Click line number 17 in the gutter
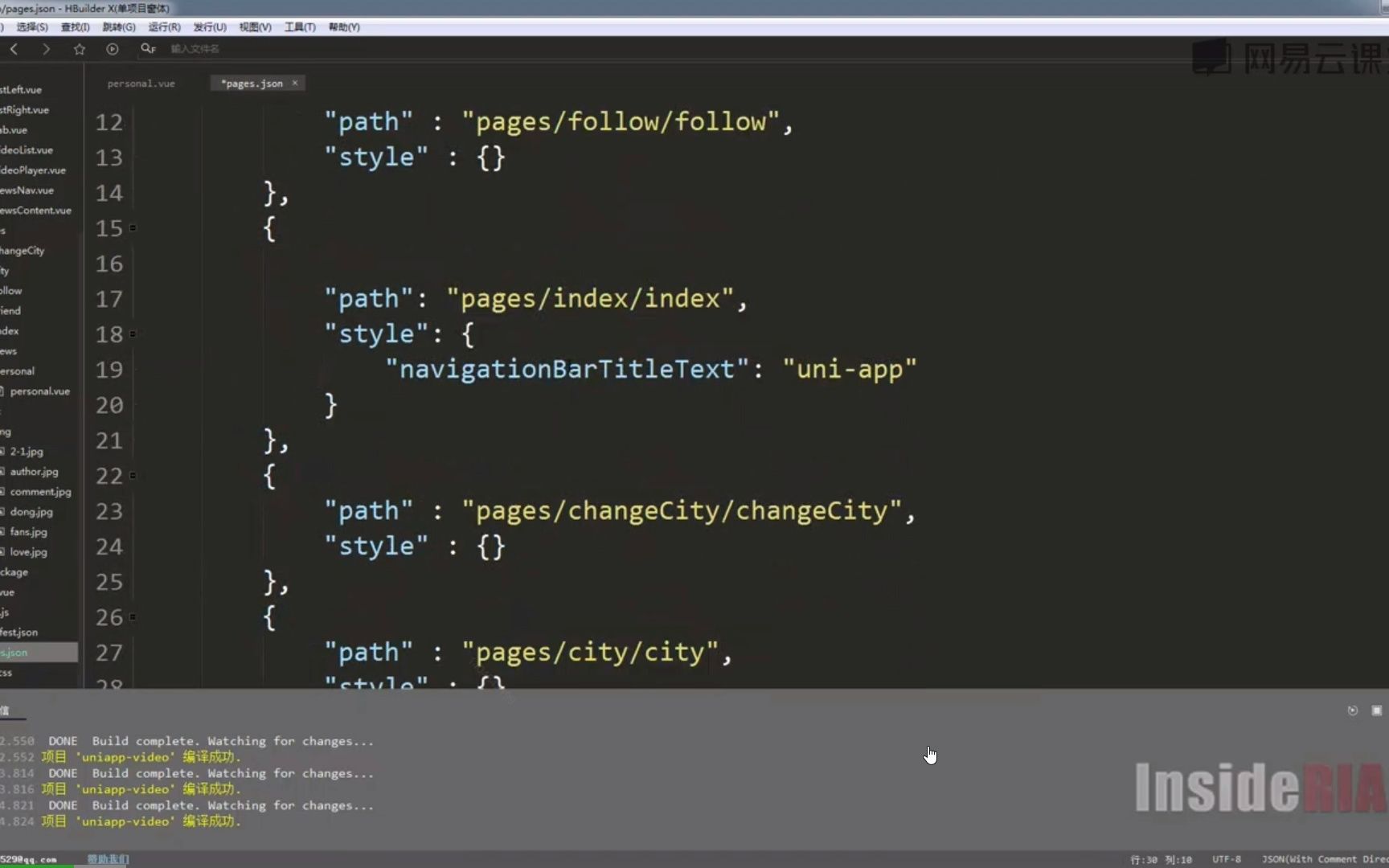The height and width of the screenshot is (868, 1389). coord(109,299)
